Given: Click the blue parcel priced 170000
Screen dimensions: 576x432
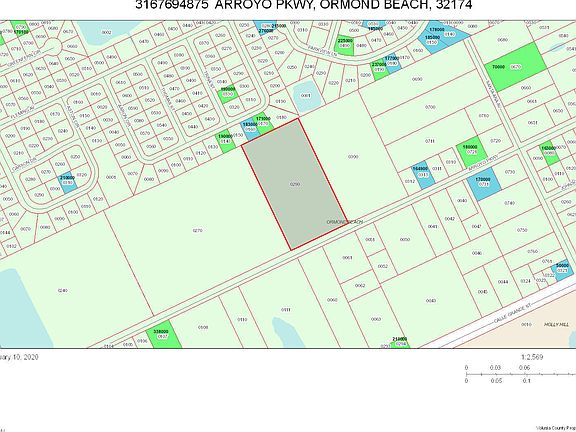Looking at the screenshot, I should tap(484, 184).
